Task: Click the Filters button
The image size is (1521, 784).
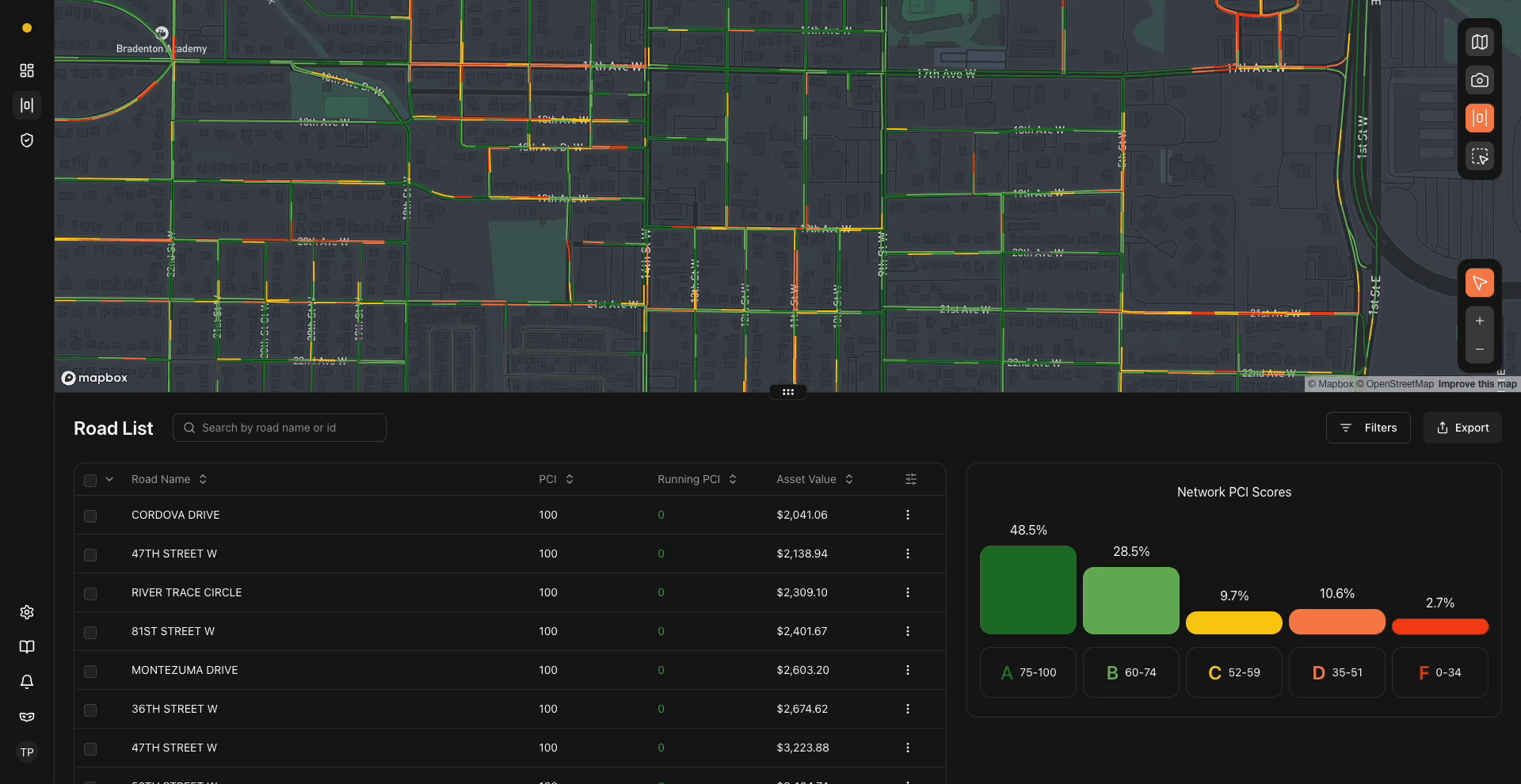Action: coord(1368,428)
